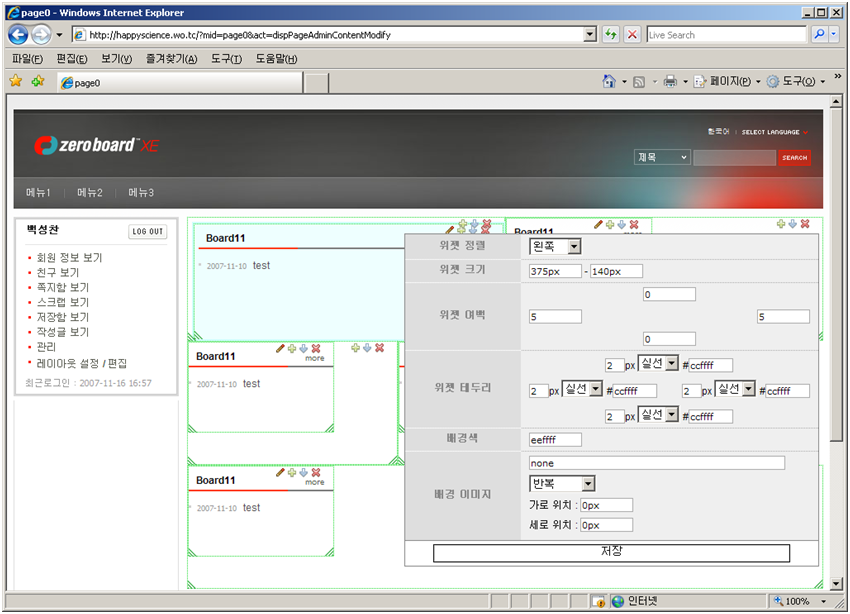Open the top border style 실선 dropdown
Screen dimensions: 850x614
(x=658, y=363)
